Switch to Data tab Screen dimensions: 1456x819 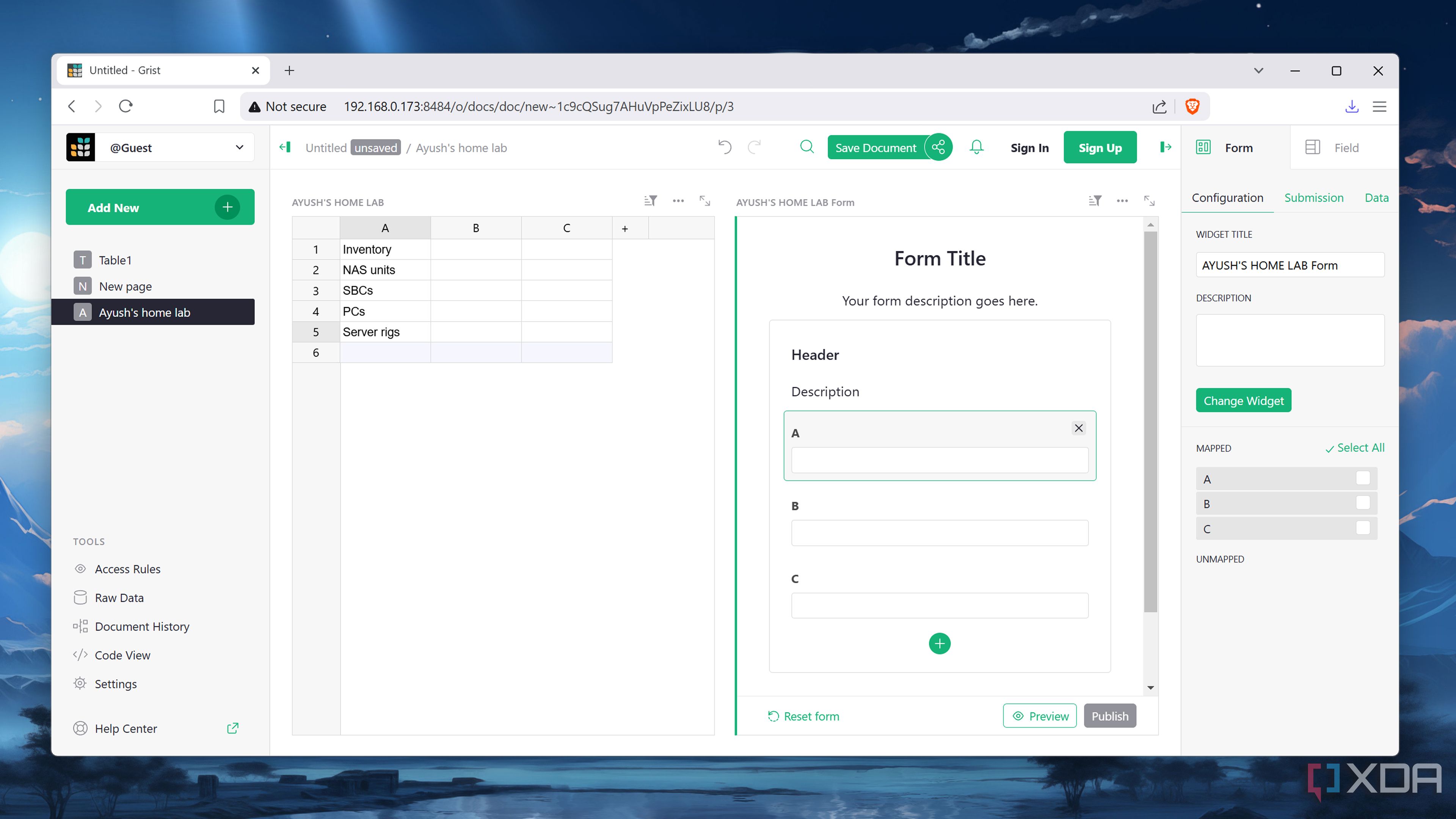[x=1376, y=198]
